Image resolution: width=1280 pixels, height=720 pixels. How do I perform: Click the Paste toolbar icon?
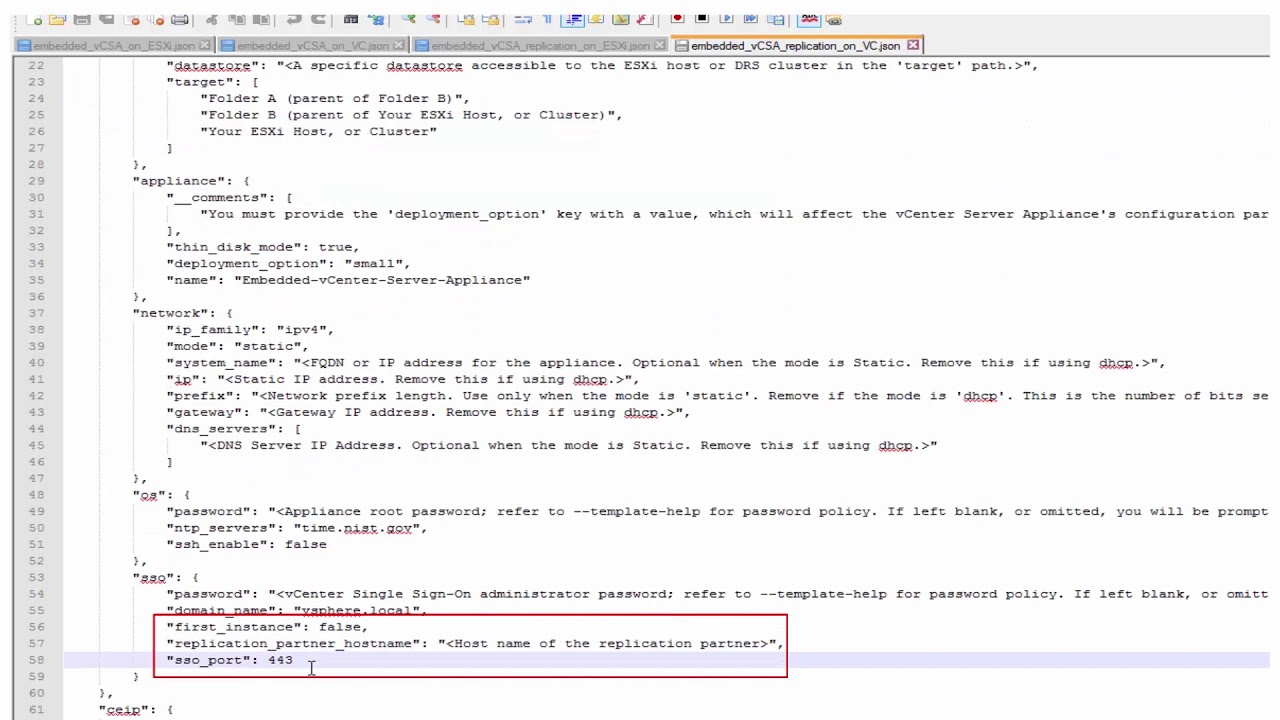coord(260,19)
